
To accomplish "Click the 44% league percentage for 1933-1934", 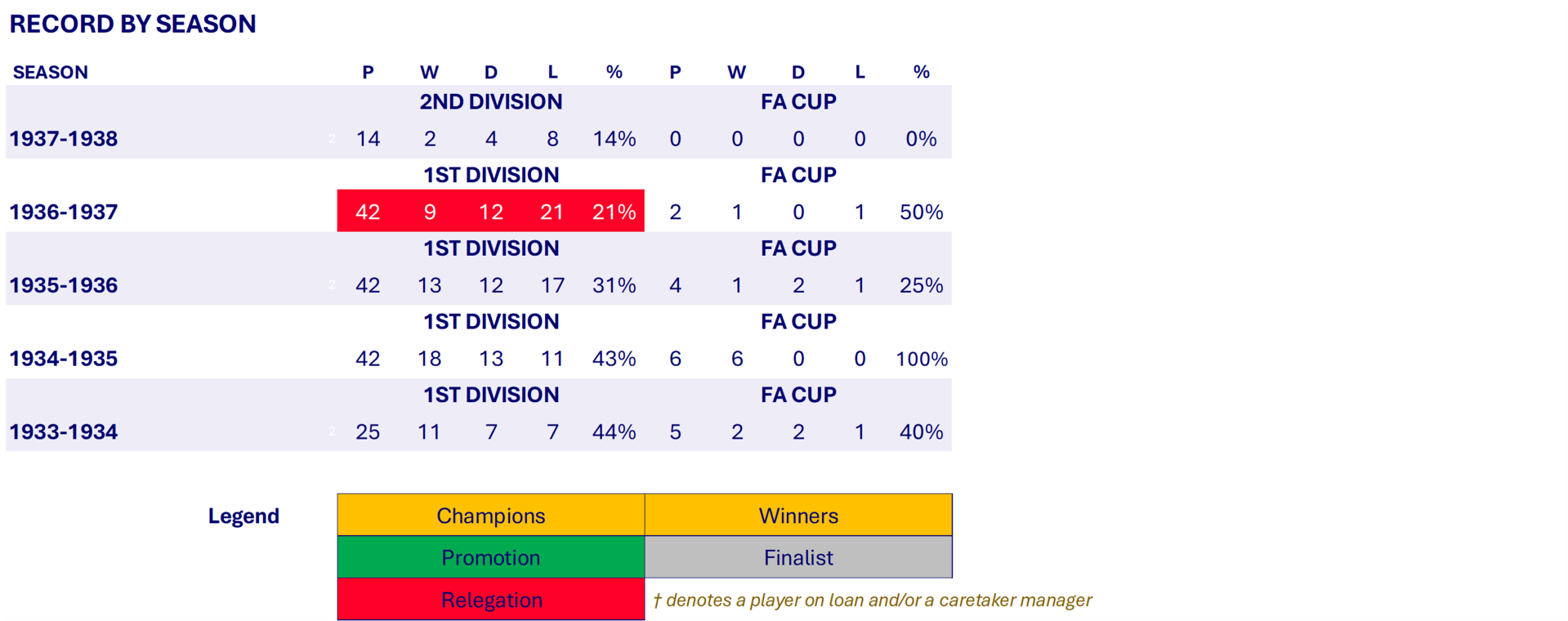I will [614, 432].
